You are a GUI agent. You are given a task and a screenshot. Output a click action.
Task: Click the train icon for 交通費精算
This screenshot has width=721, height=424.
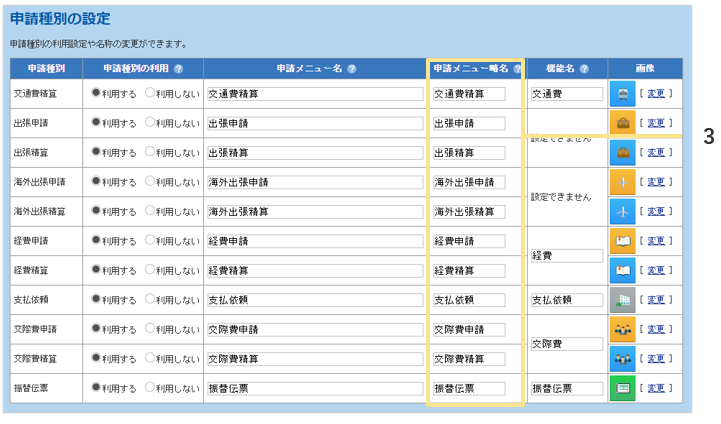(x=623, y=94)
